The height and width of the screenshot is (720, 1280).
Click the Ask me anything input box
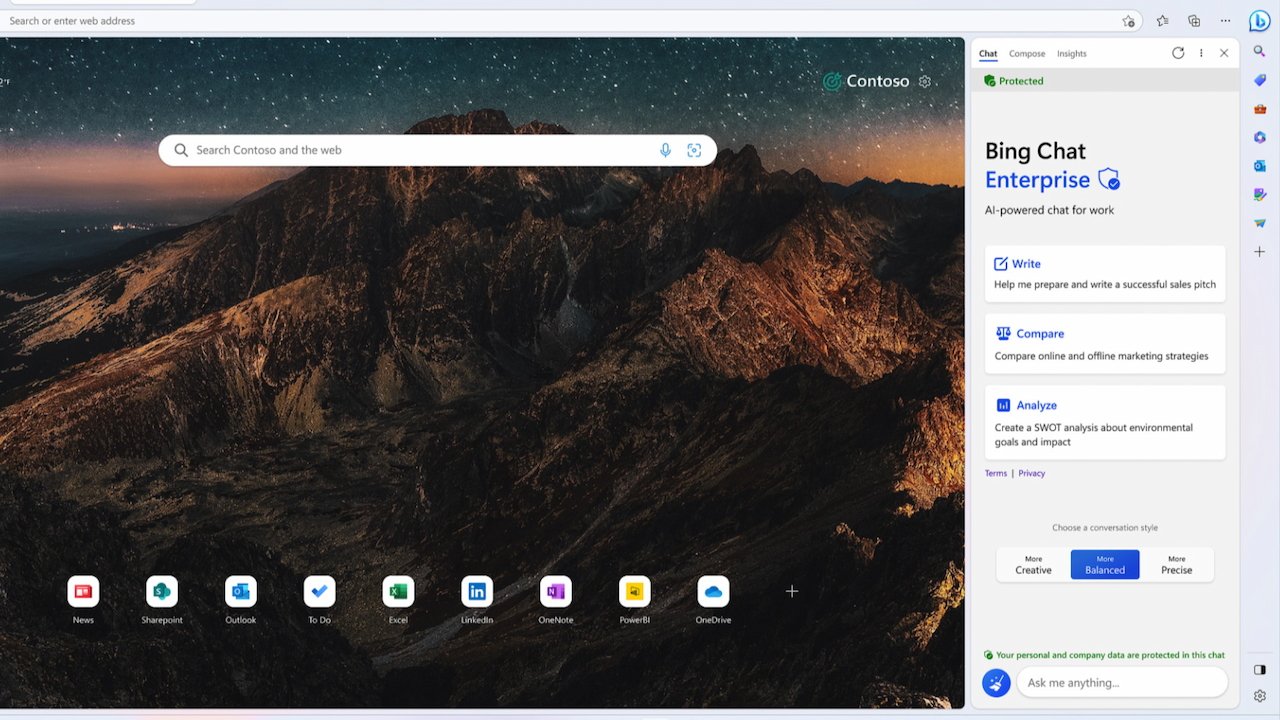[x=1120, y=683]
